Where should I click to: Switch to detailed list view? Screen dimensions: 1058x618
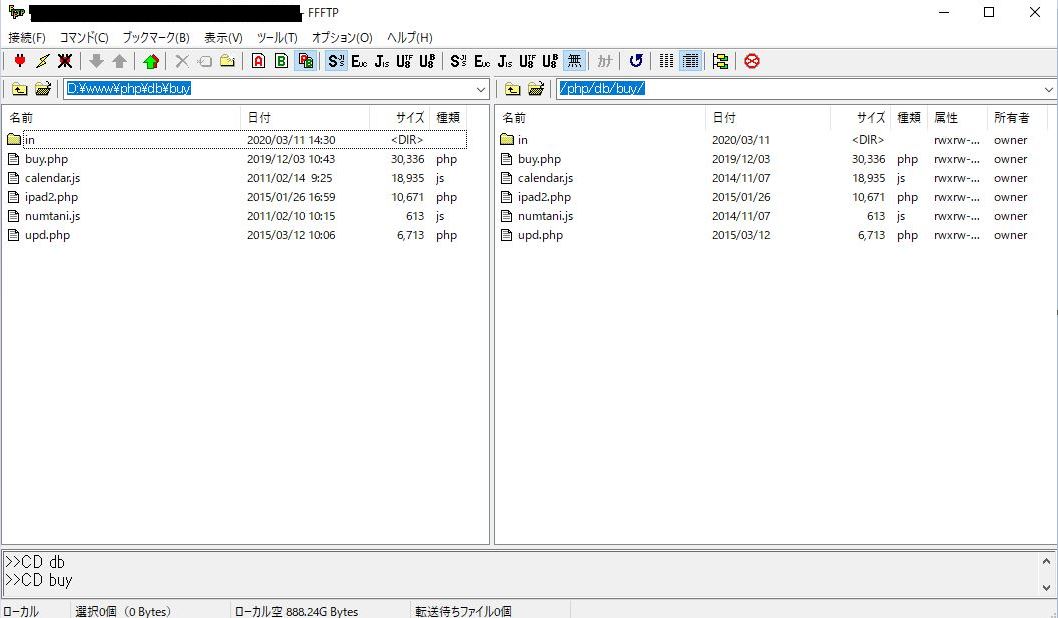[x=690, y=61]
